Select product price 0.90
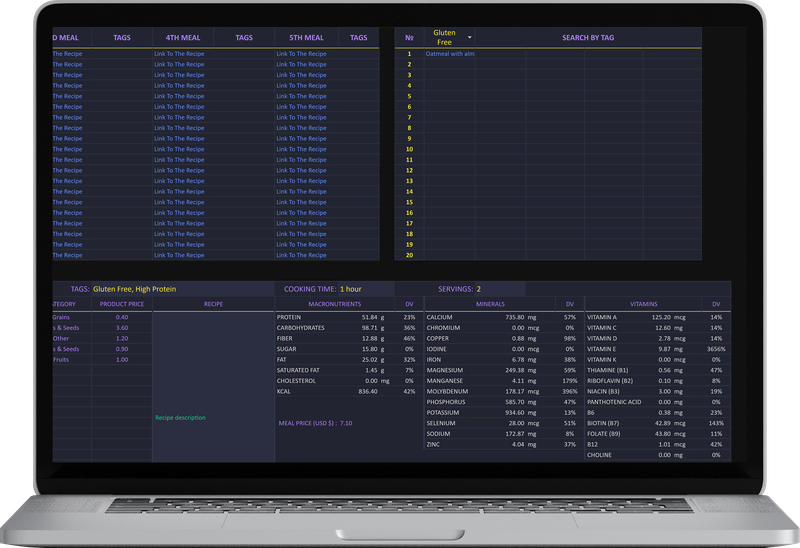Viewport: 800px width, 548px height. (x=122, y=349)
